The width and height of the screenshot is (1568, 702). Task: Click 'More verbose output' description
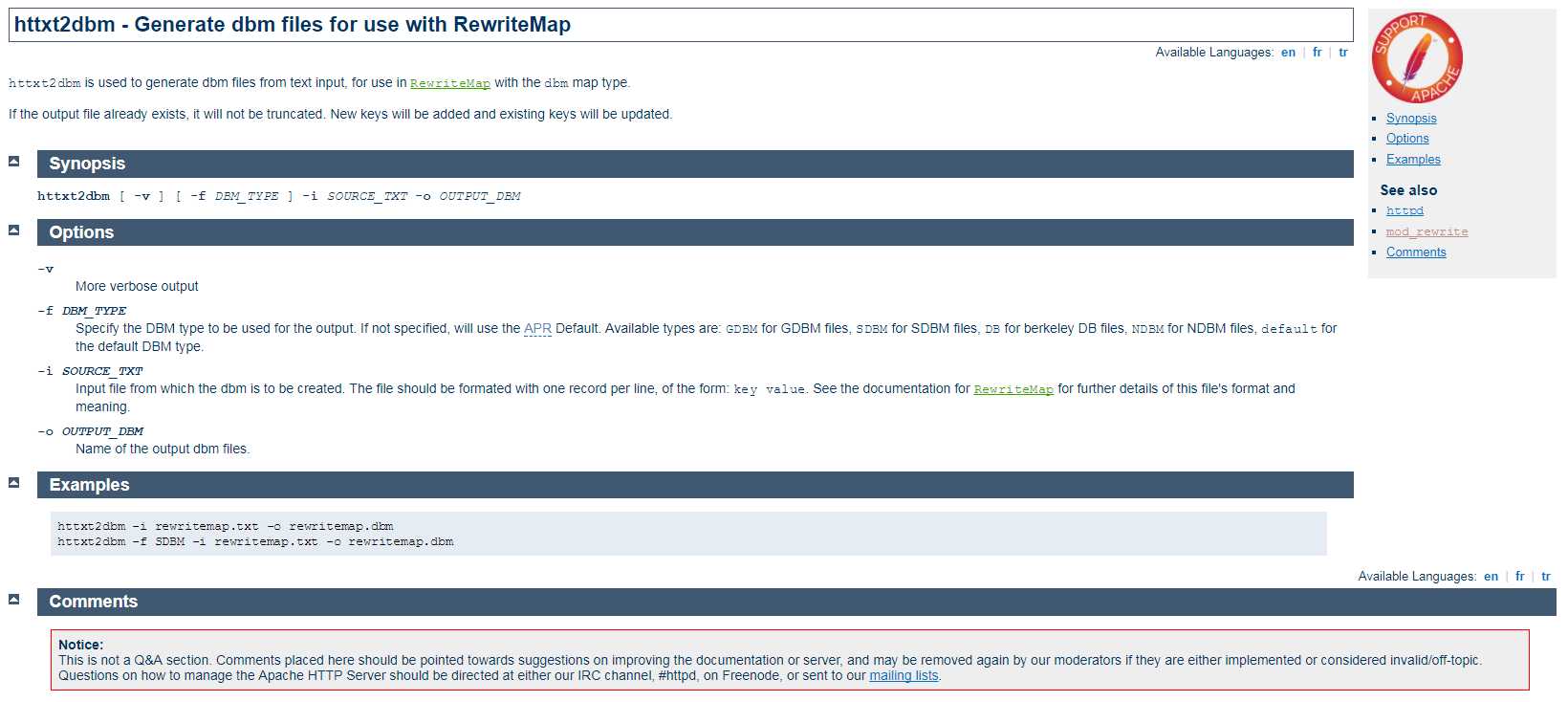(x=137, y=286)
